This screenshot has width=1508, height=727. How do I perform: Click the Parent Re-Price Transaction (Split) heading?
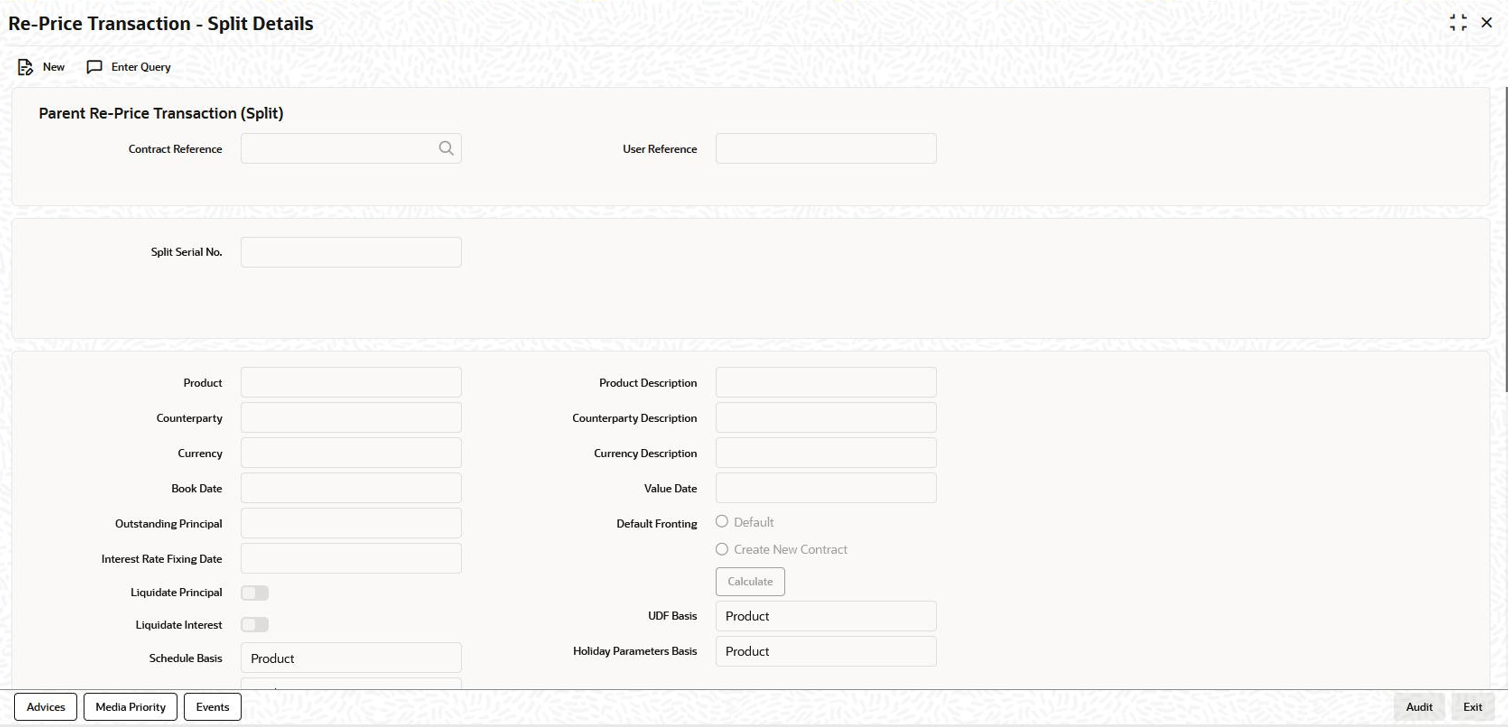click(x=161, y=113)
